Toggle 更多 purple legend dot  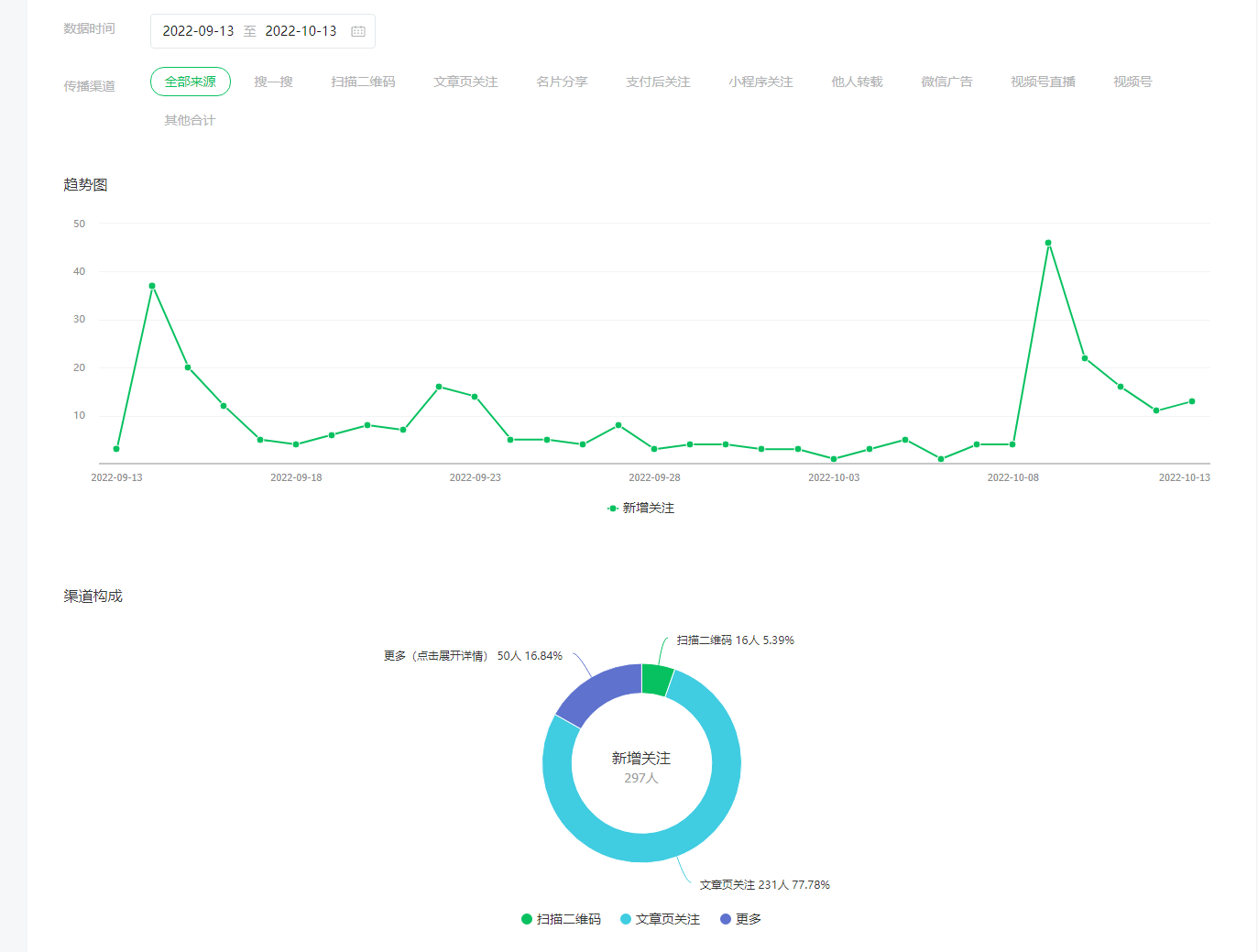coord(726,919)
